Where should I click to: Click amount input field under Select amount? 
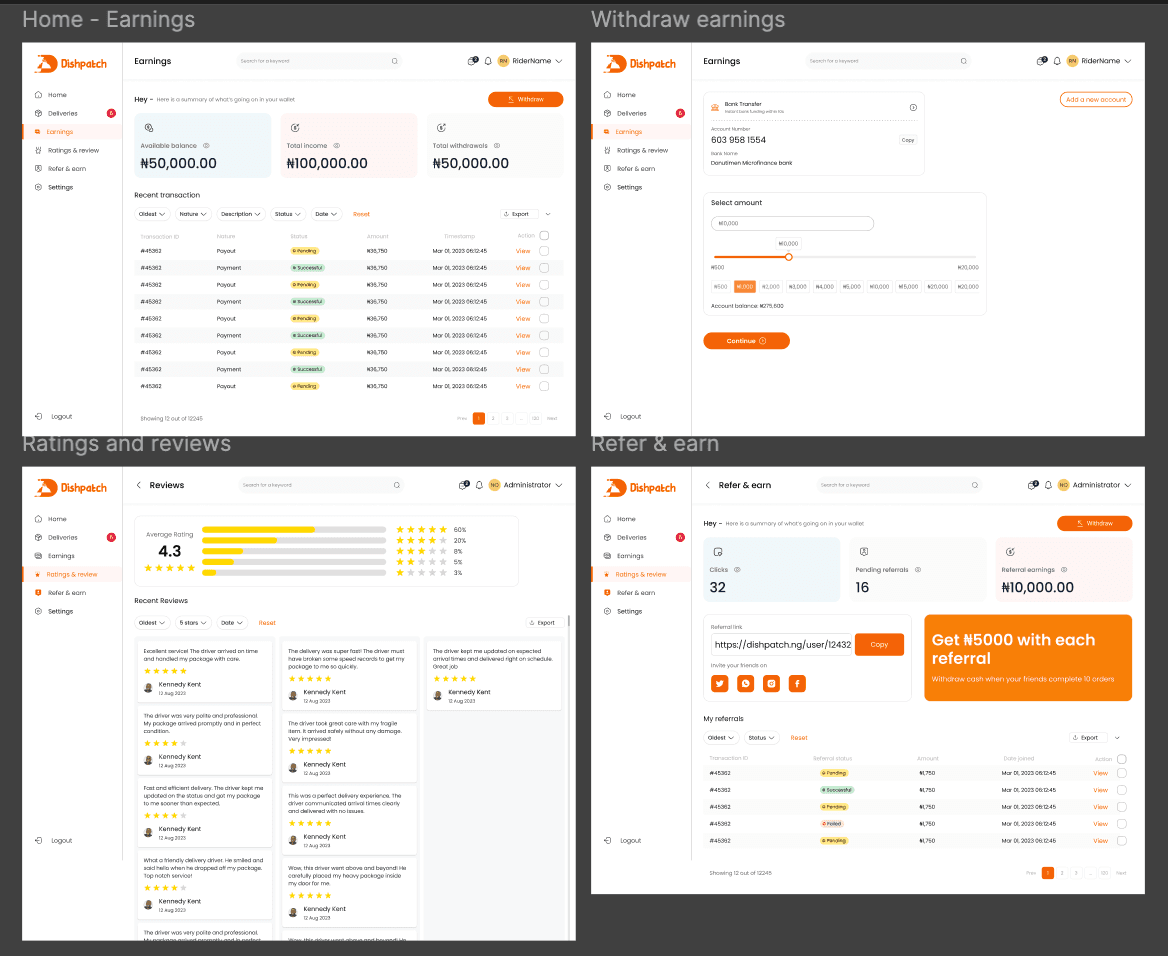(792, 224)
